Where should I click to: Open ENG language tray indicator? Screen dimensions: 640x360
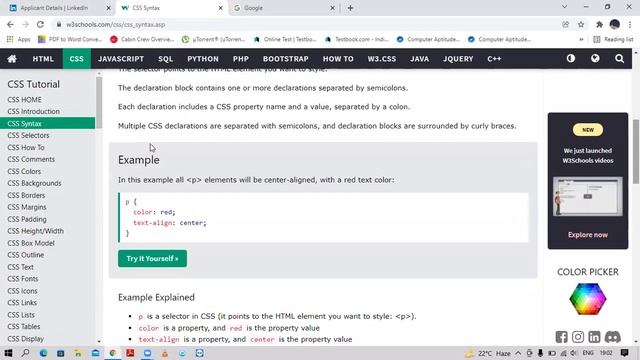tap(588, 353)
